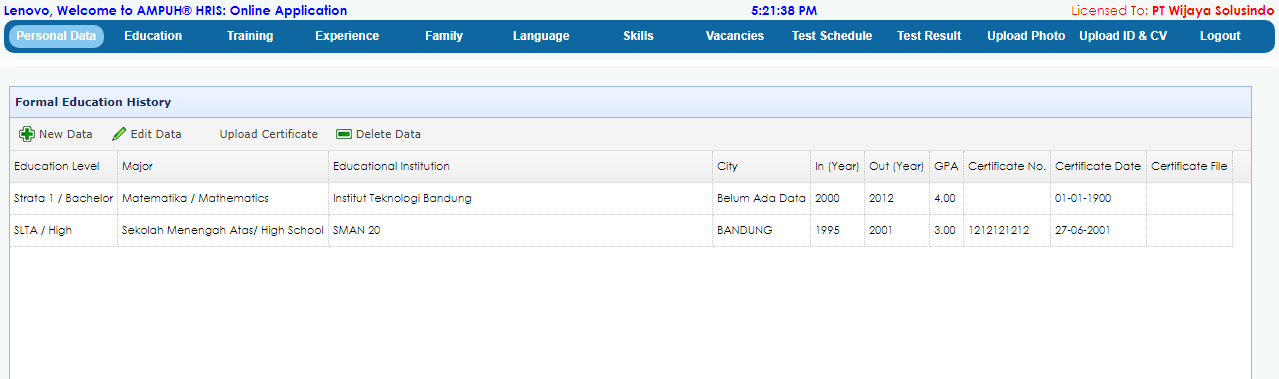Click the GPA 4.00 cell
The height and width of the screenshot is (379, 1279).
[946, 198]
